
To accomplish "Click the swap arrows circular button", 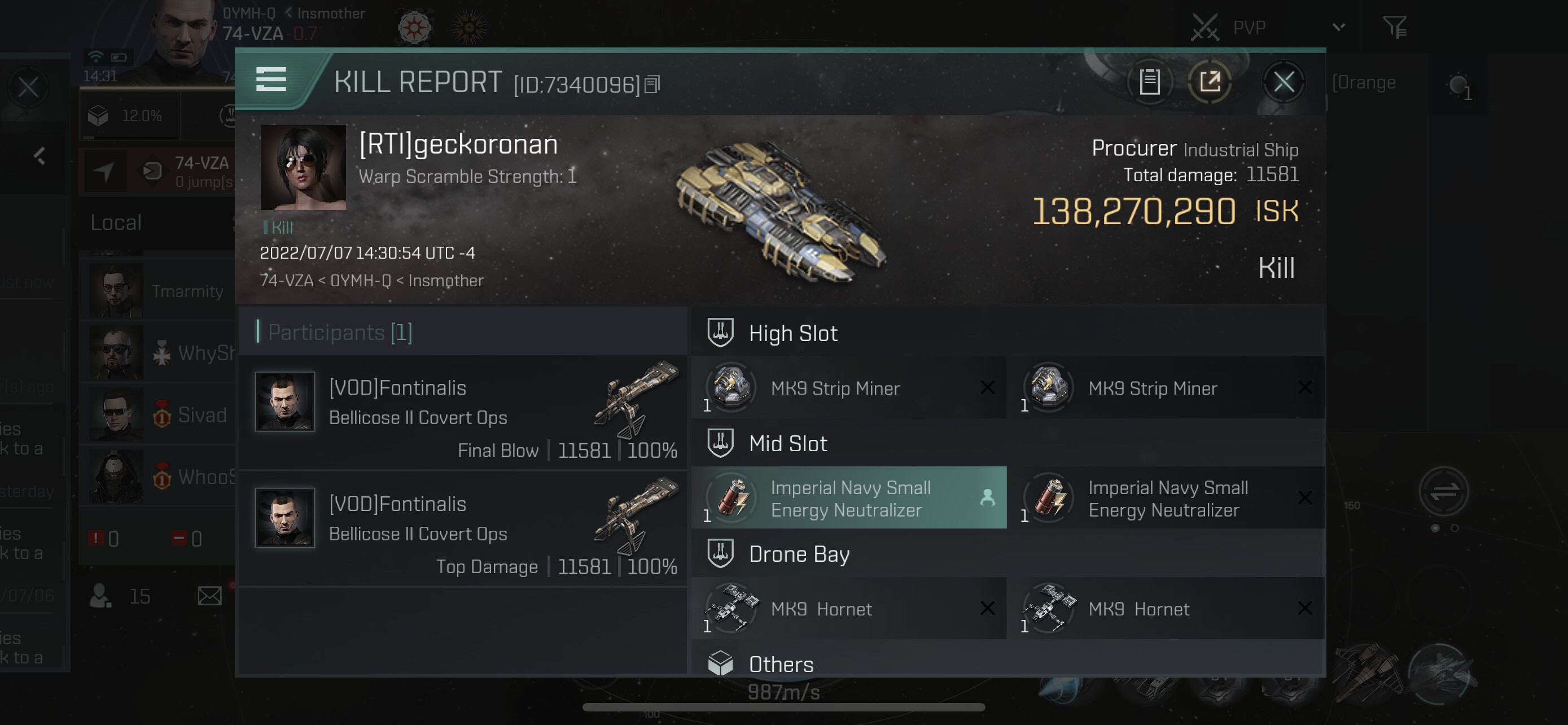I will click(1443, 491).
